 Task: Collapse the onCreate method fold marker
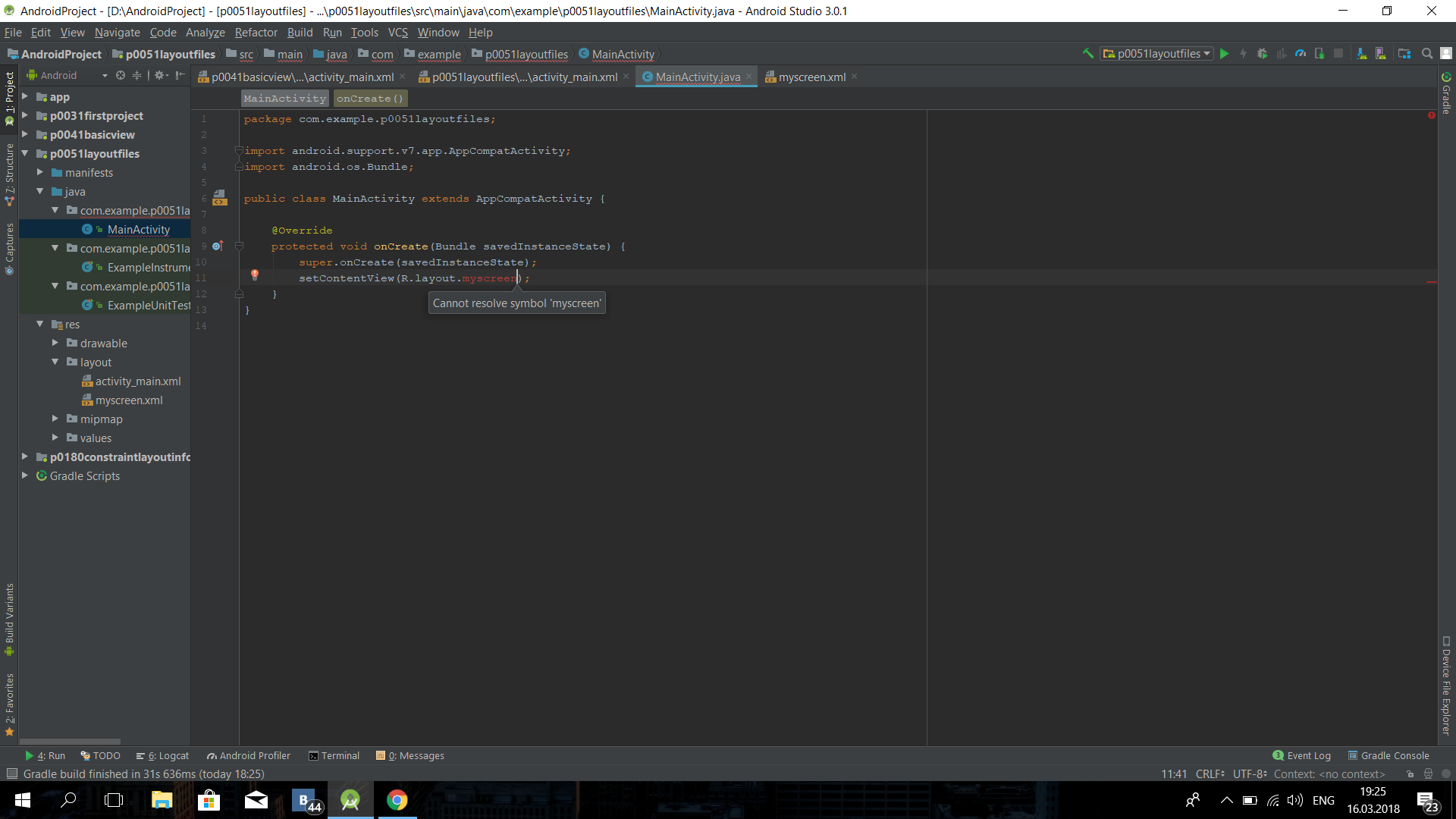click(239, 246)
